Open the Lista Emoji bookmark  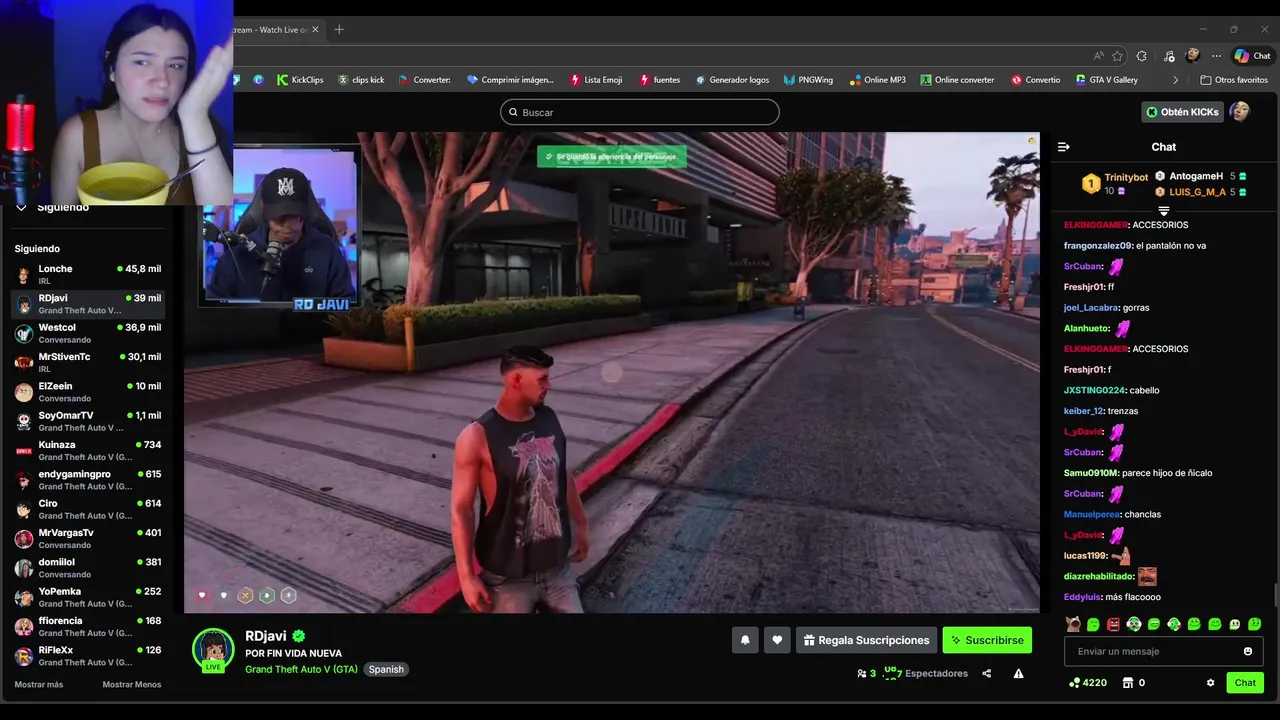click(x=596, y=80)
